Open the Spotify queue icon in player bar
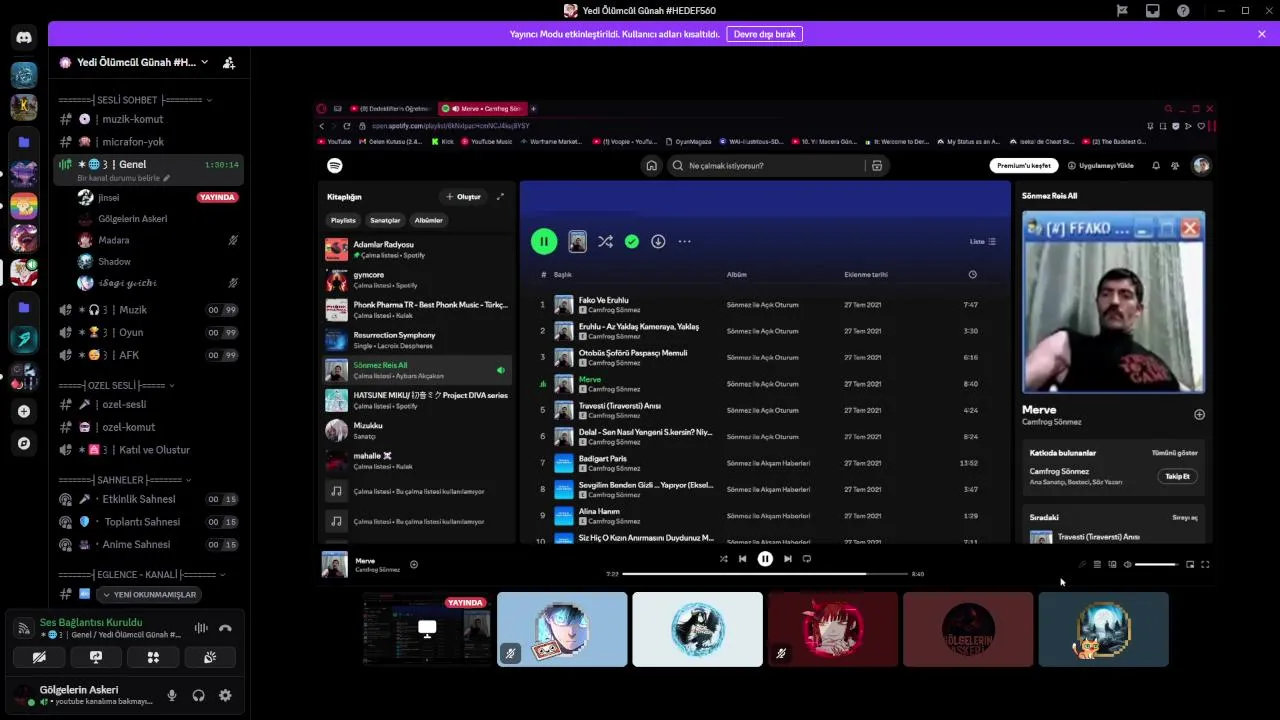 coord(1097,564)
